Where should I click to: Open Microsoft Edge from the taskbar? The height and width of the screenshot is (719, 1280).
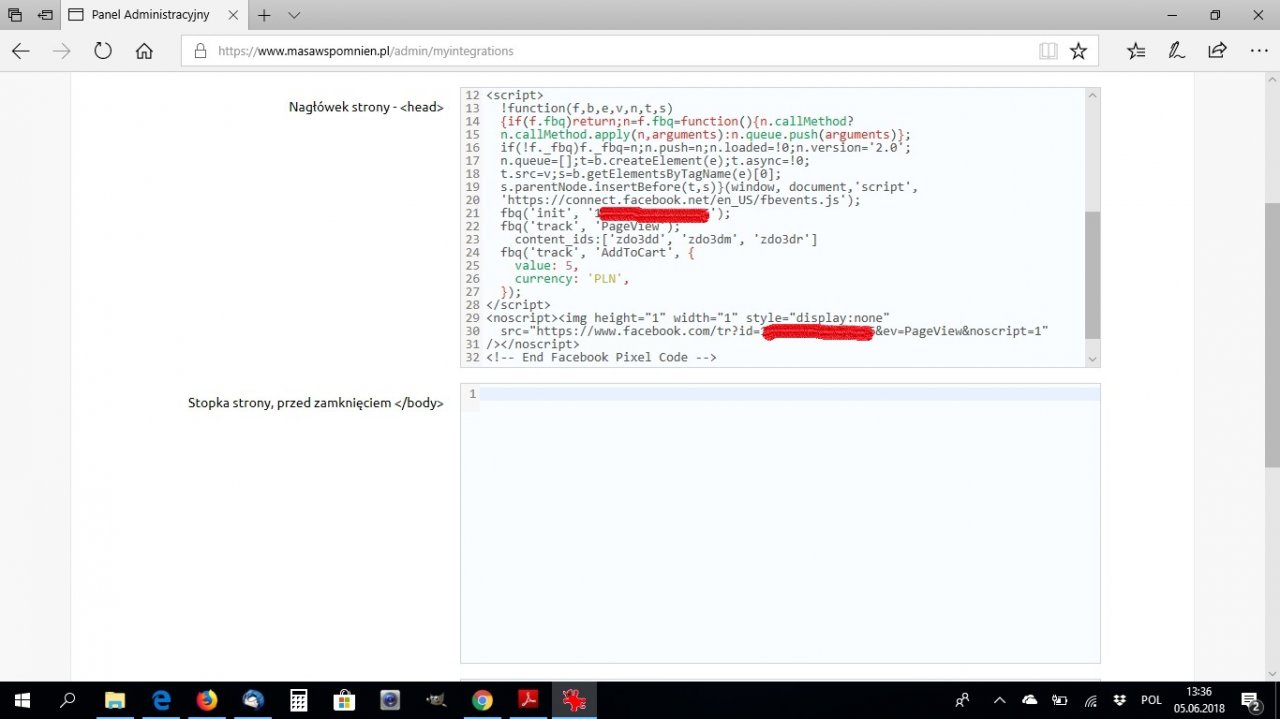point(161,700)
